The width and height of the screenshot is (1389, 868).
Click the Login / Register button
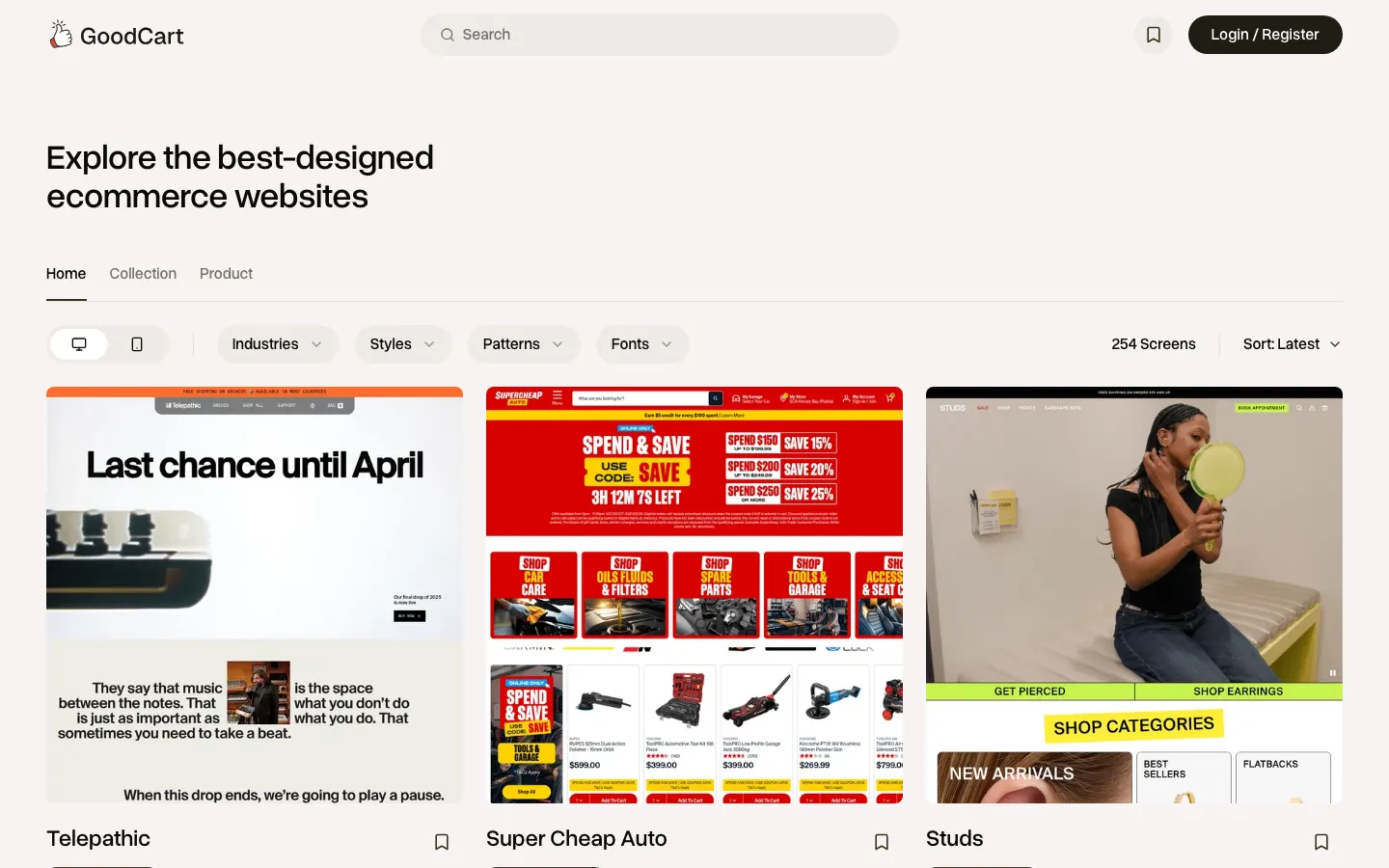click(x=1265, y=35)
